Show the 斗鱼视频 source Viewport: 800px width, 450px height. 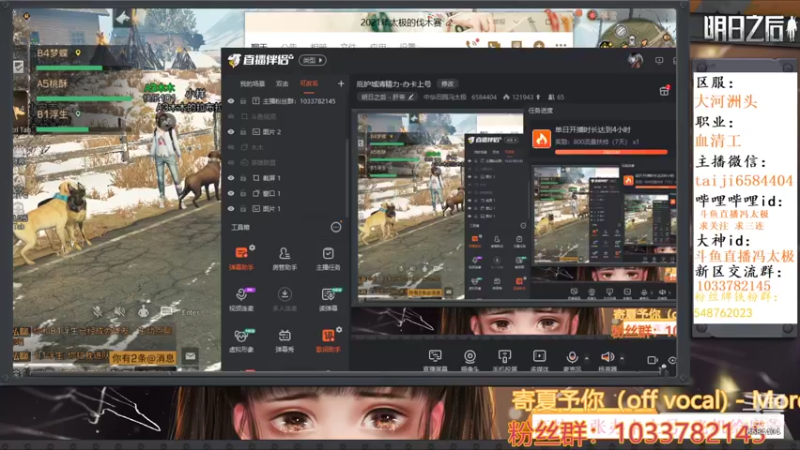(231, 116)
